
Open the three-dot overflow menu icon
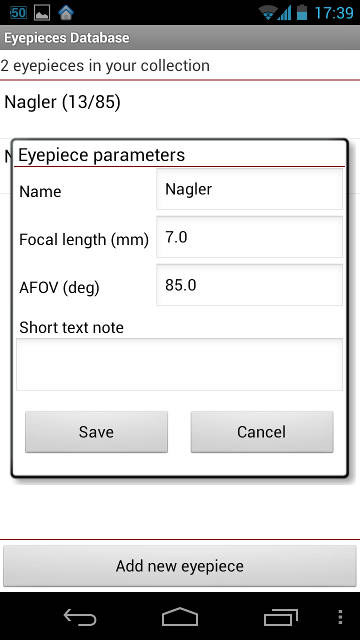click(341, 617)
